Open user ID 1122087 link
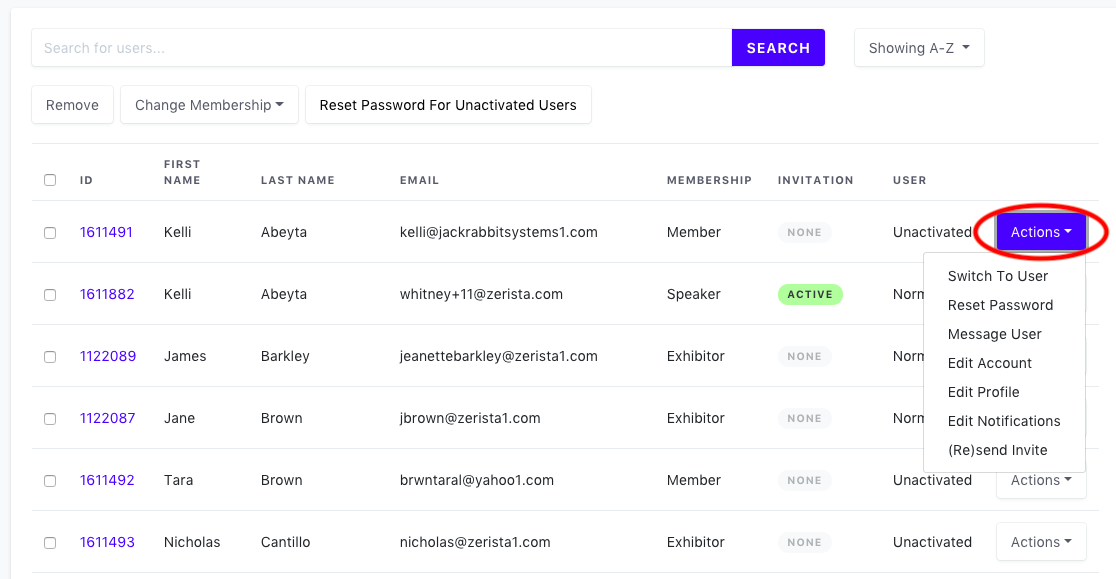 (x=107, y=418)
